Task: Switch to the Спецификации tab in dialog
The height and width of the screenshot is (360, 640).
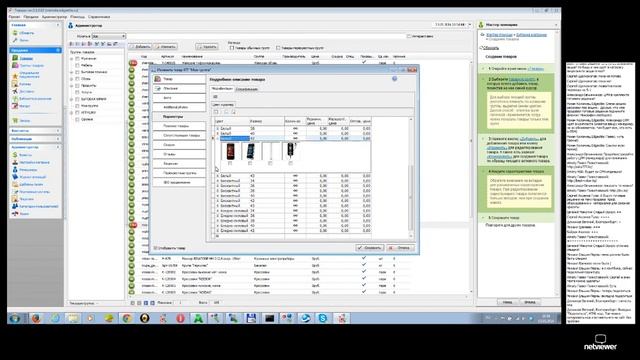Action: coord(247,89)
